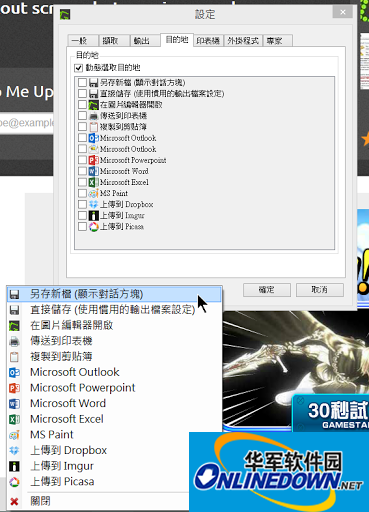The width and height of the screenshot is (369, 512).
Task: Choose 上傳到 Dropbox in popup menu
Action: point(98,450)
